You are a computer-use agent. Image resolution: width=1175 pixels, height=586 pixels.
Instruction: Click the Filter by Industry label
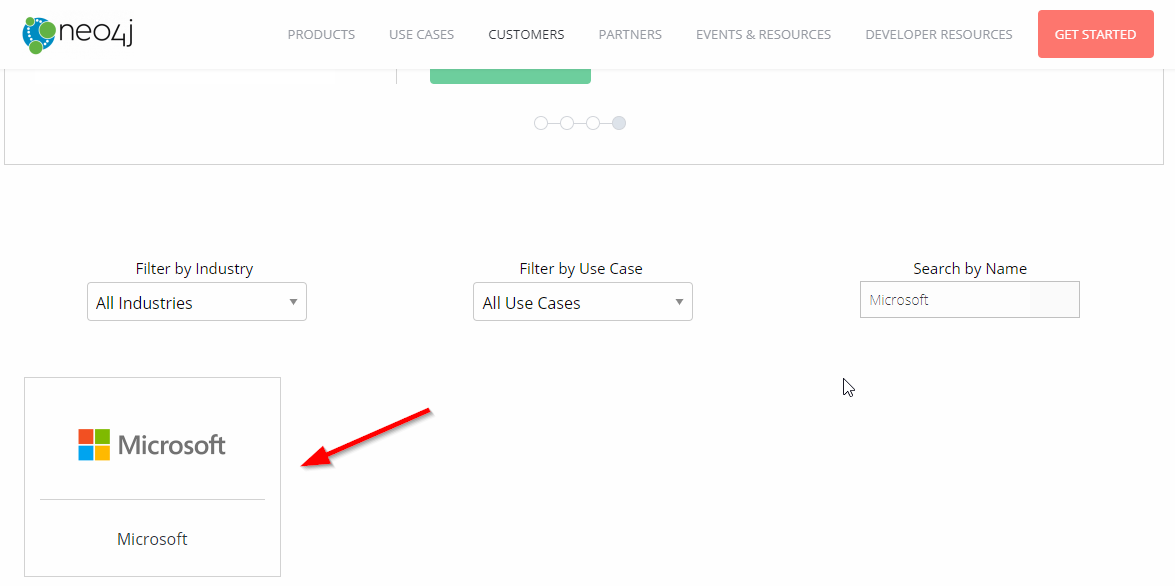coord(194,268)
